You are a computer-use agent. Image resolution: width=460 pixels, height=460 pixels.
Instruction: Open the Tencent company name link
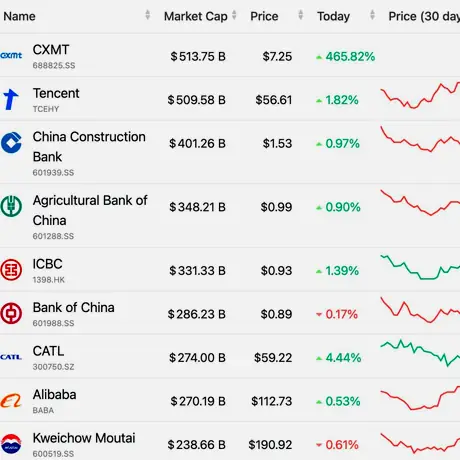[56, 93]
